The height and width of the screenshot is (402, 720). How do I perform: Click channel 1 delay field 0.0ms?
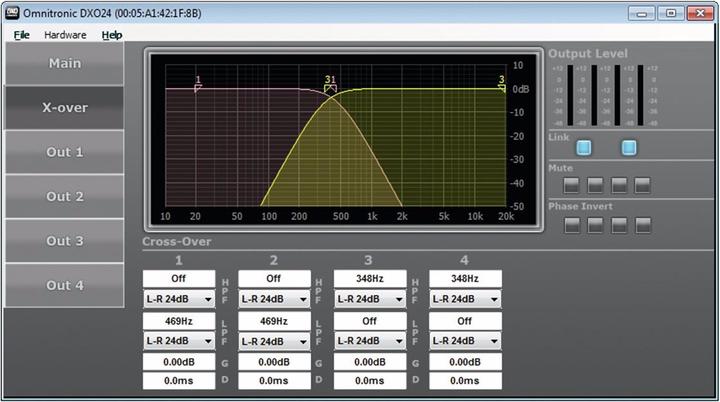tap(179, 381)
